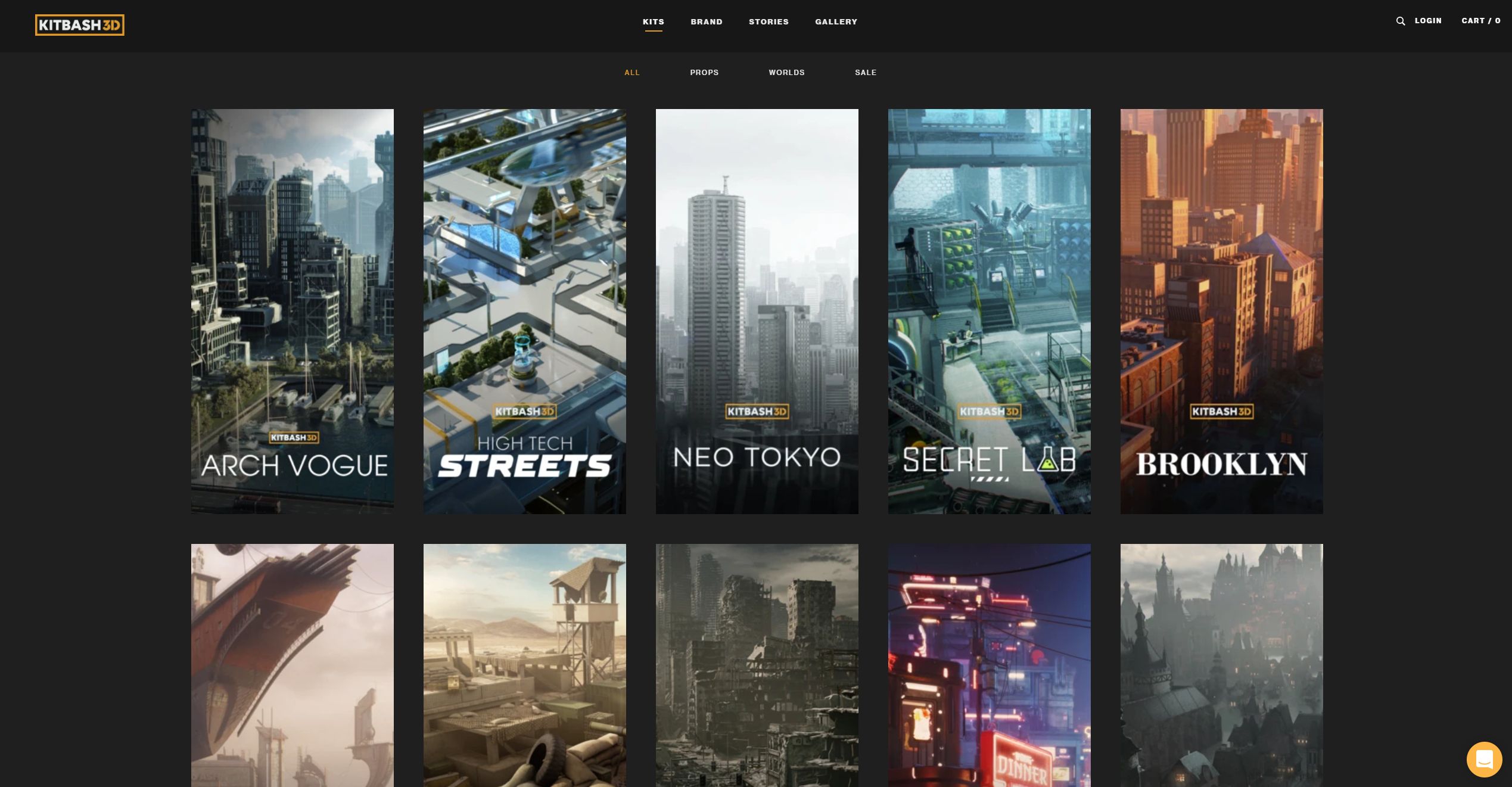Open the Arch Vogue kit card
Viewport: 1512px width, 787px height.
point(293,311)
